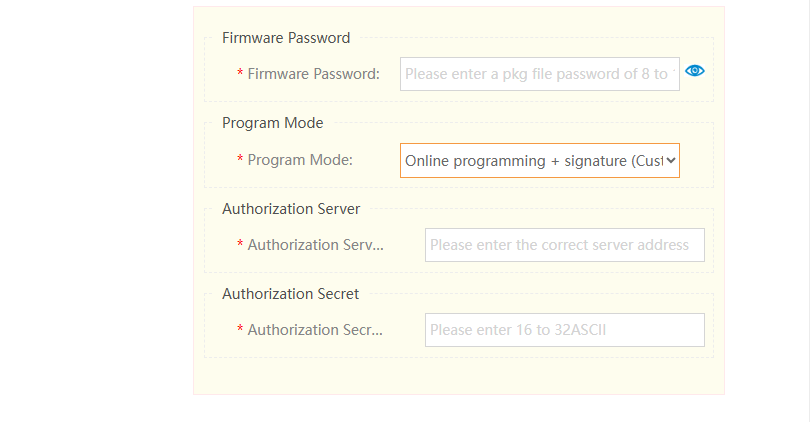
Task: Click the 'Authorization Server' section group heading
Action: (291, 209)
